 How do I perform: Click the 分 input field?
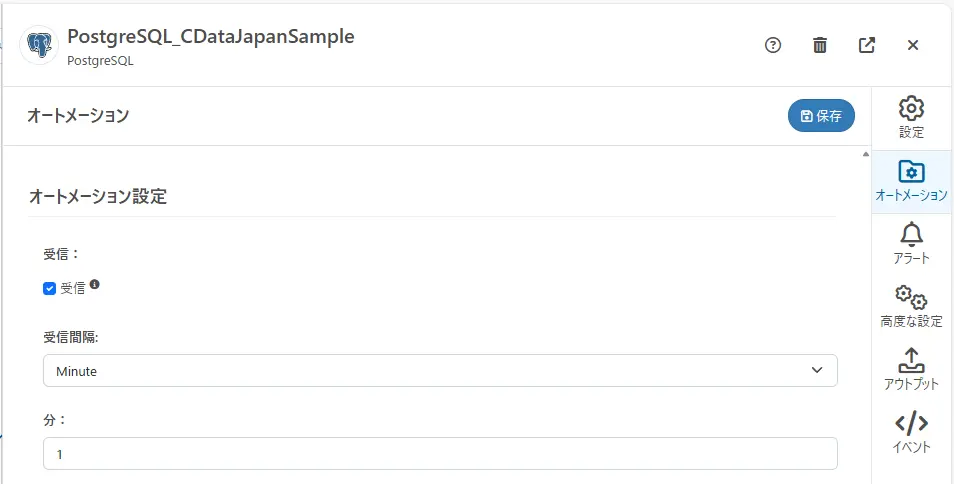[440, 454]
